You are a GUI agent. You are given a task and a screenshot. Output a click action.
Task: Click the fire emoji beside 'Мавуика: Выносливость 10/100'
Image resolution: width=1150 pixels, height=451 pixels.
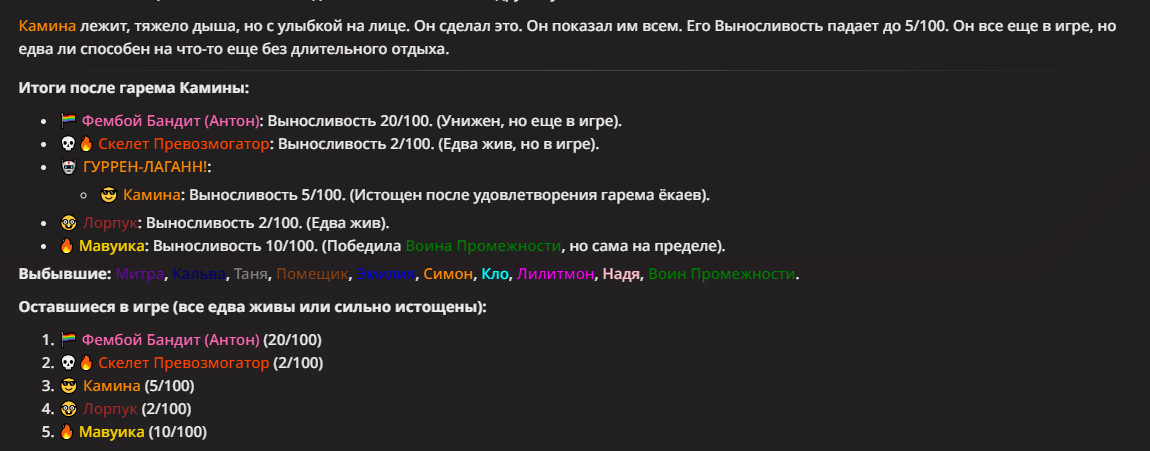click(x=67, y=246)
